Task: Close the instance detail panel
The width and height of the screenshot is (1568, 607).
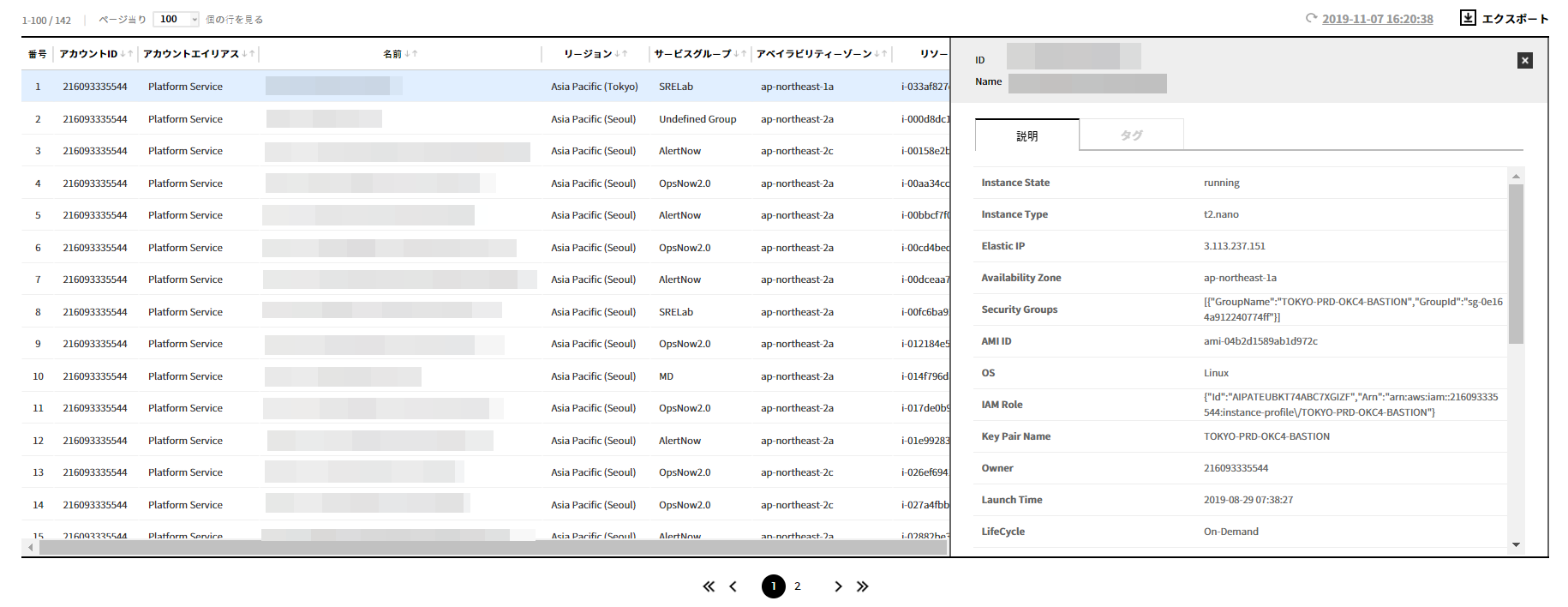Action: 1524,60
